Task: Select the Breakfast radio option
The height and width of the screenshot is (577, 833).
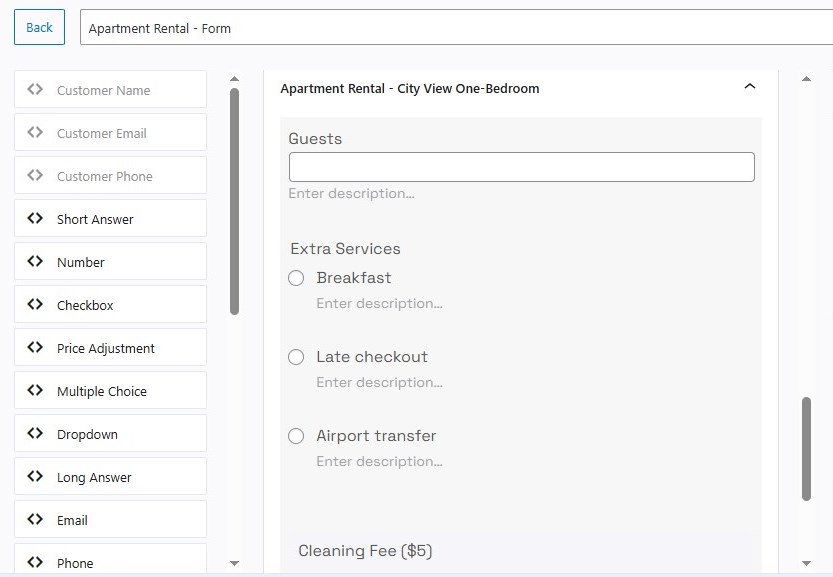Action: click(x=296, y=278)
